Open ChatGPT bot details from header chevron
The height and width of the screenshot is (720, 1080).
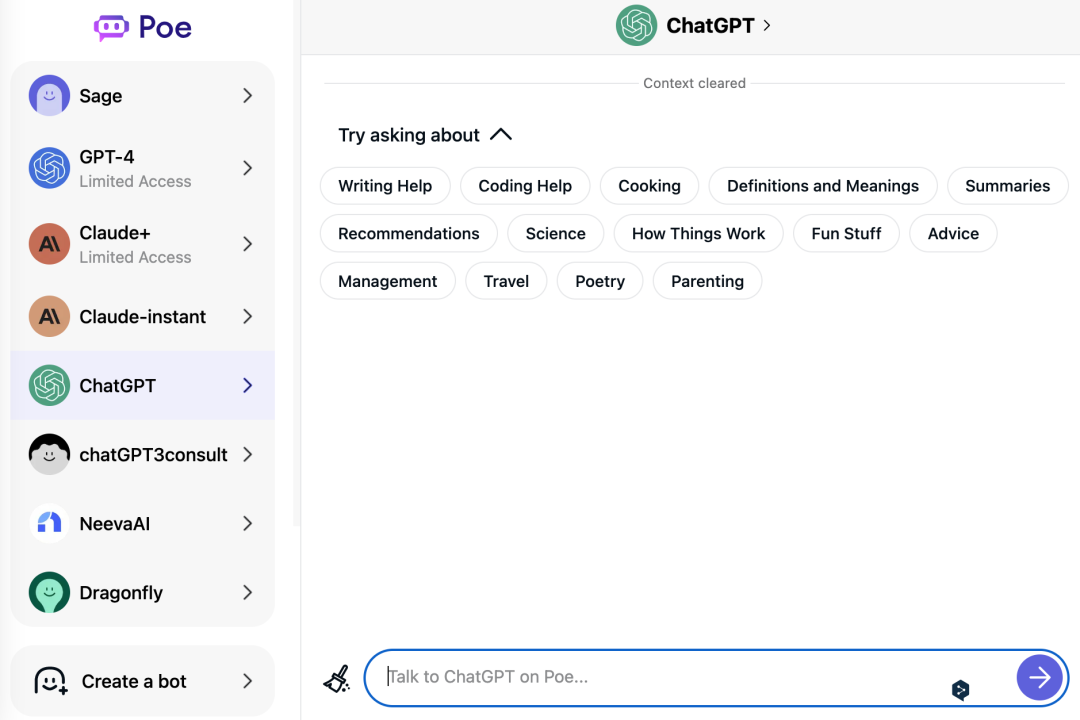[767, 25]
